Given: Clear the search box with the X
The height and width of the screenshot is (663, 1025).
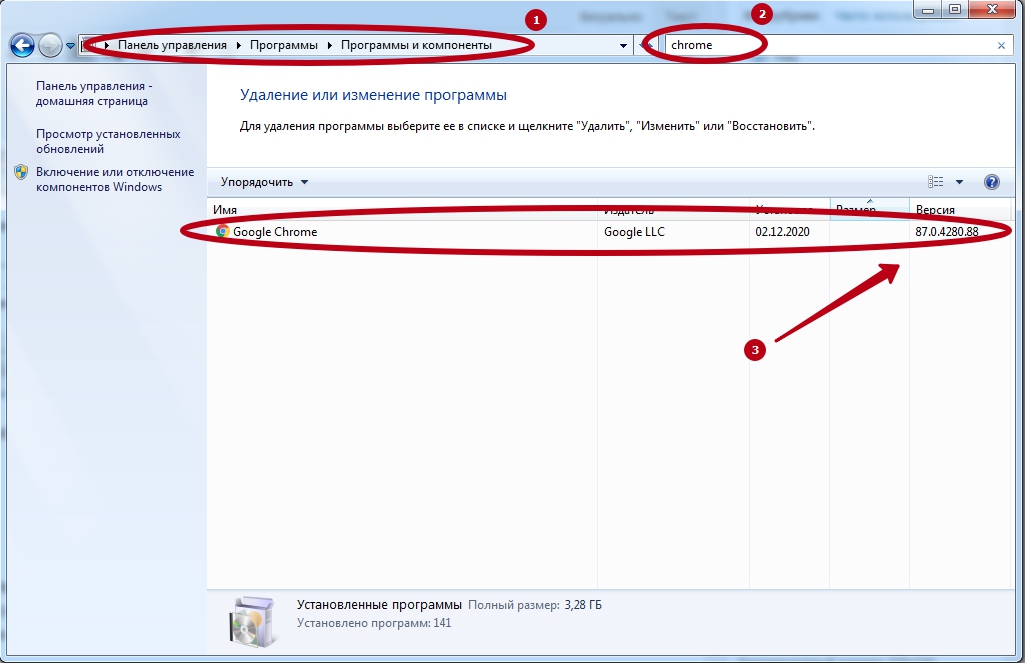Looking at the screenshot, I should [x=1001, y=45].
